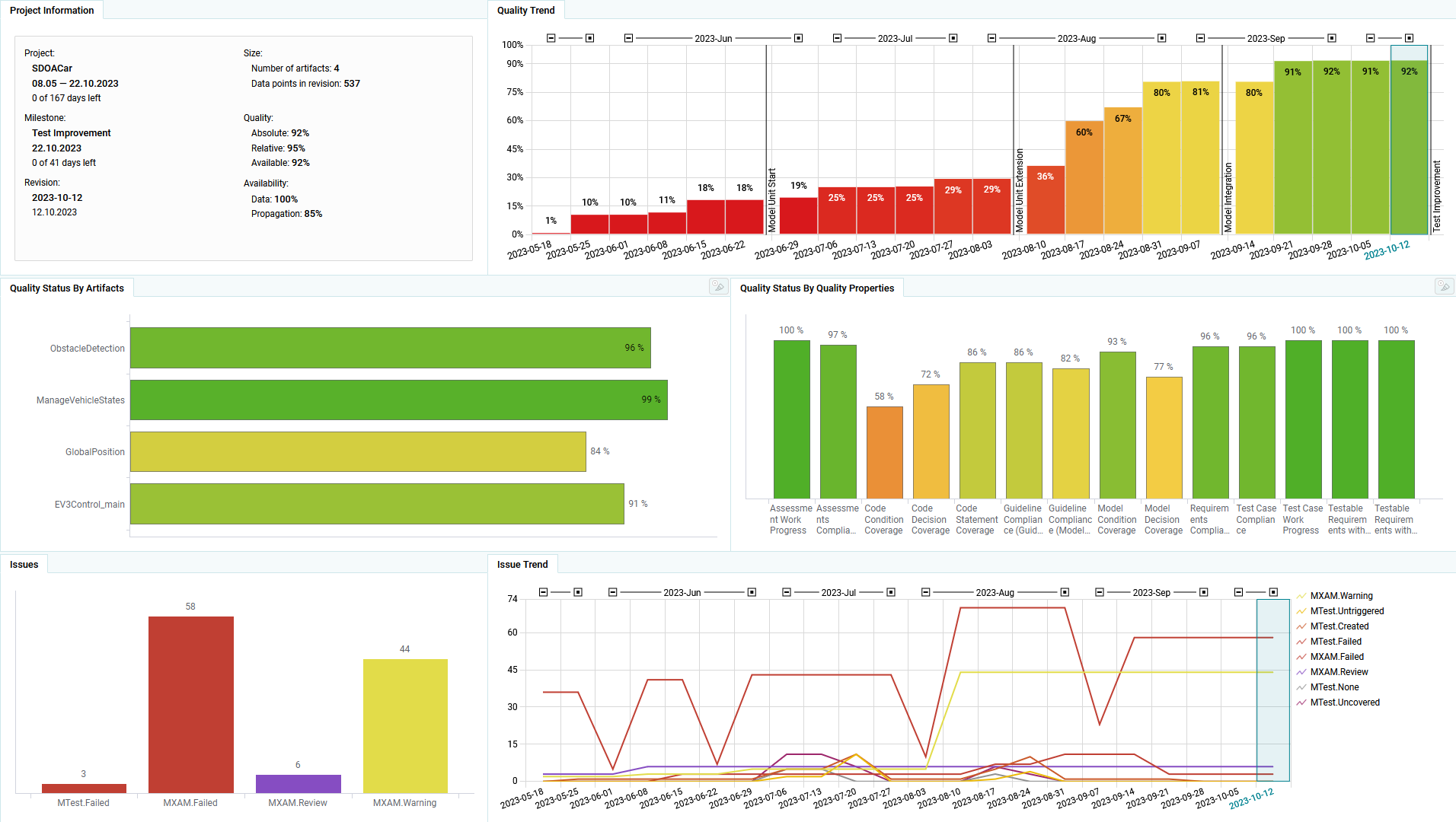The image size is (1456, 822).
Task: Toggle MTest.Failed series in Issue Trend legend
Action: tap(1335, 642)
